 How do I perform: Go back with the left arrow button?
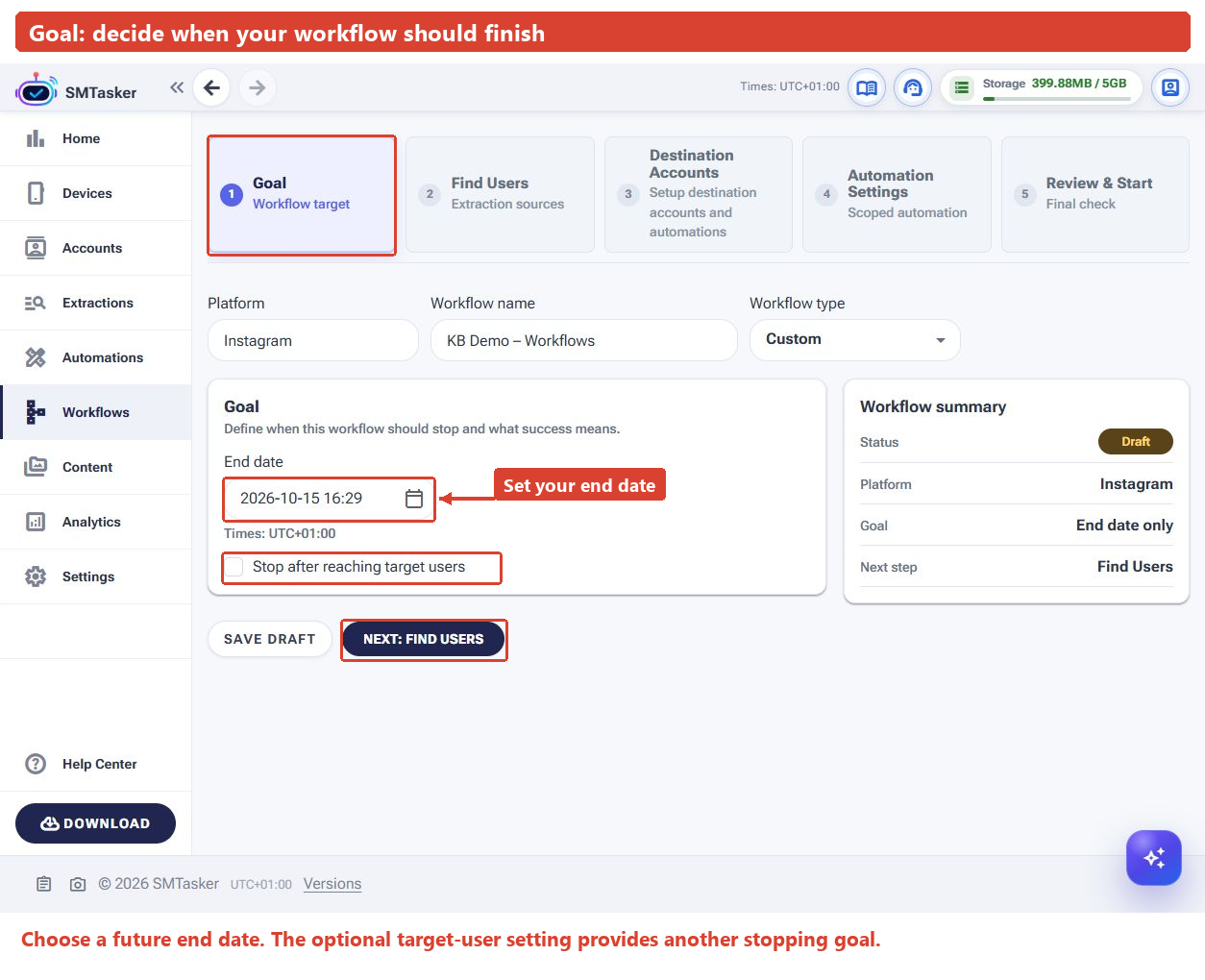(x=211, y=87)
